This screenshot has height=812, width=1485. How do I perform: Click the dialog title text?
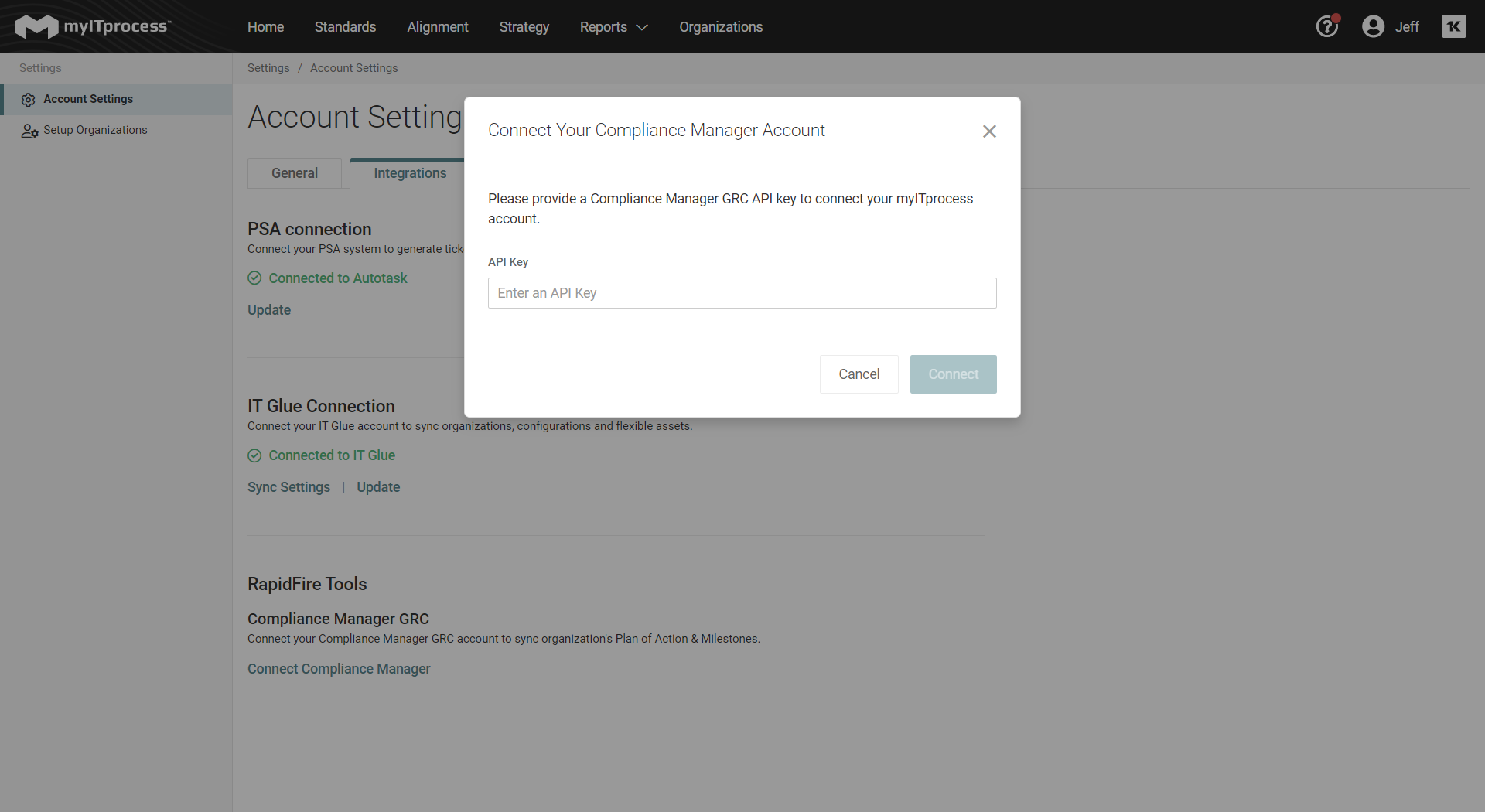click(x=657, y=130)
